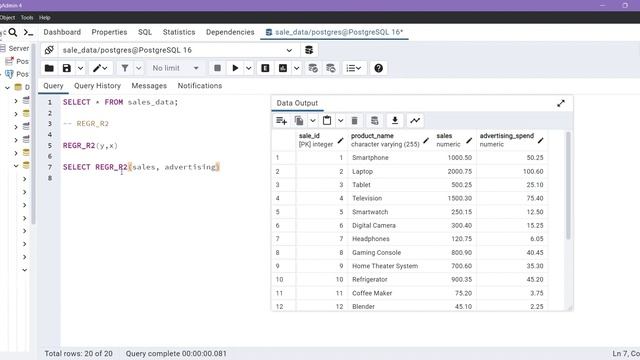
Task: Open the Copy options dropdown arrow
Action: click(313, 120)
